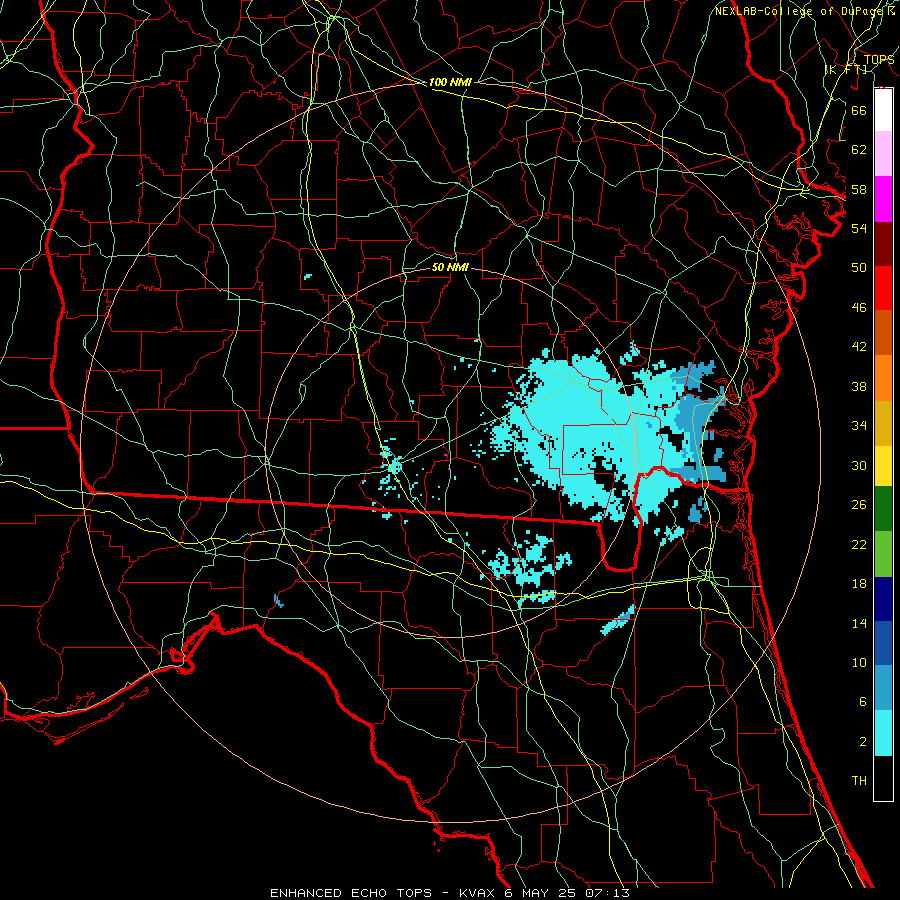The width and height of the screenshot is (900, 900).
Task: Click the legend value '38'
Action: 859,386
